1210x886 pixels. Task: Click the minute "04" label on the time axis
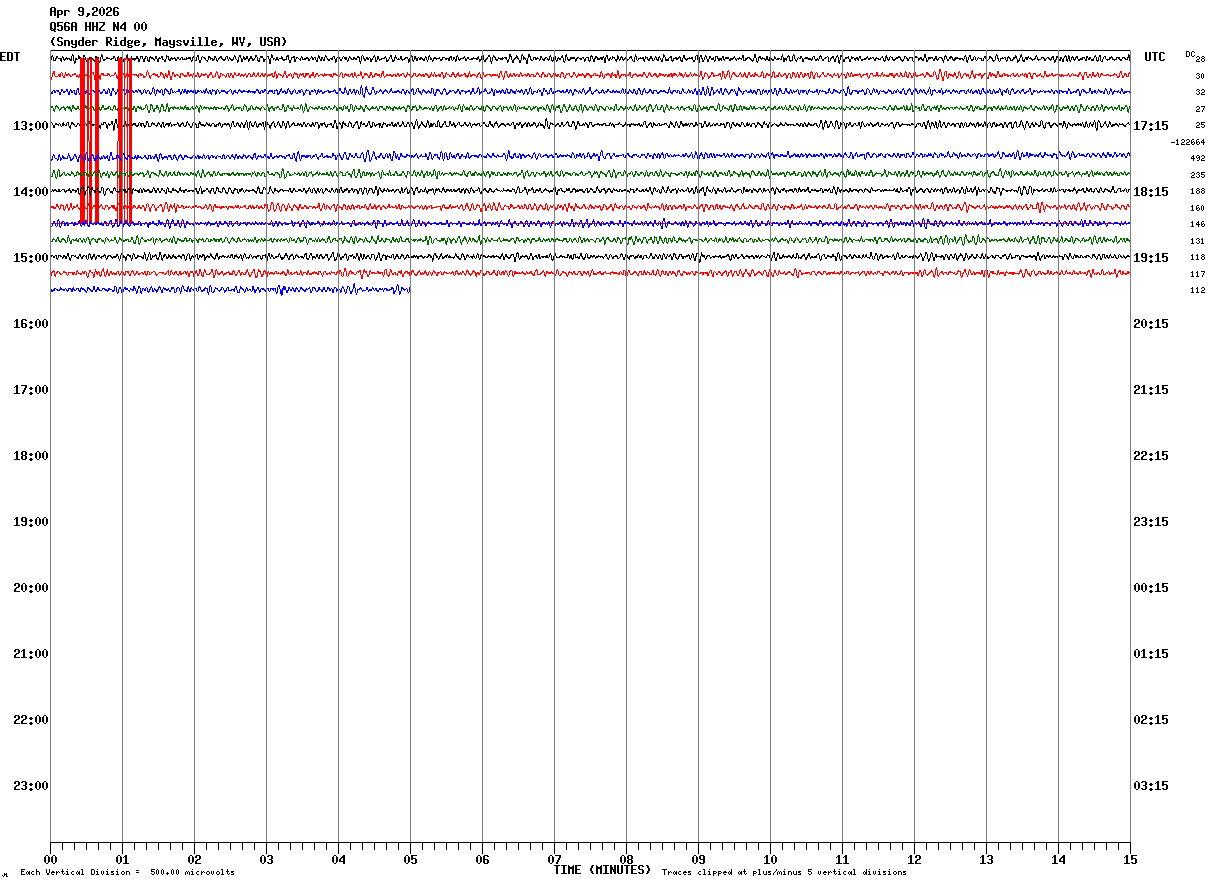pos(338,860)
